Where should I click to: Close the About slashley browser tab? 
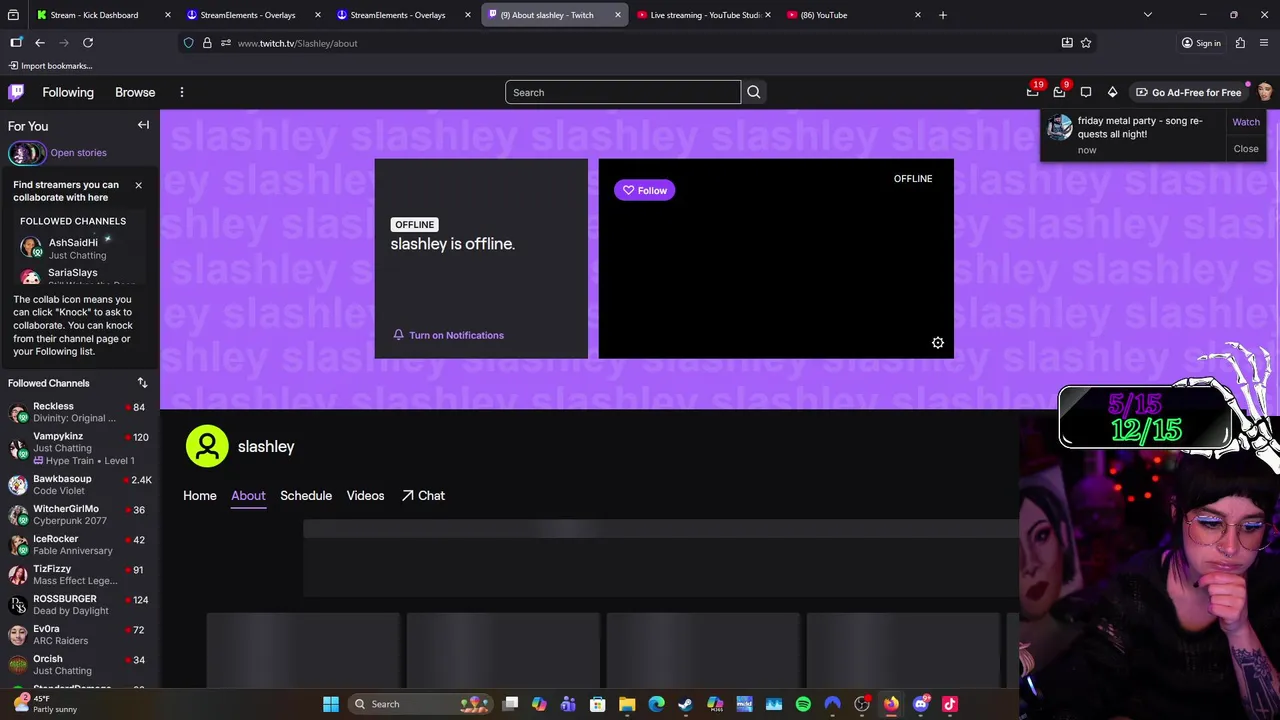[617, 15]
